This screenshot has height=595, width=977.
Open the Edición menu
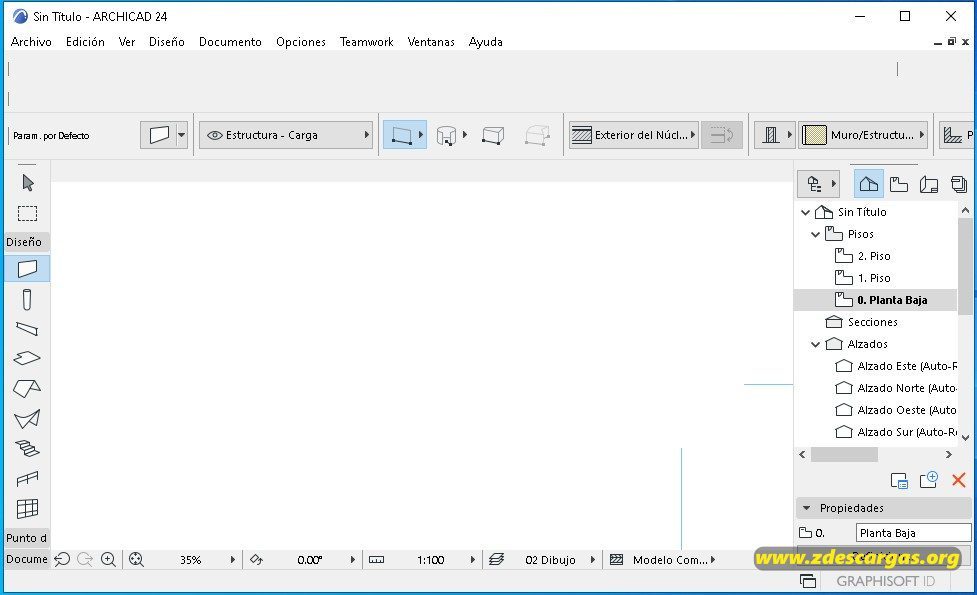(85, 42)
